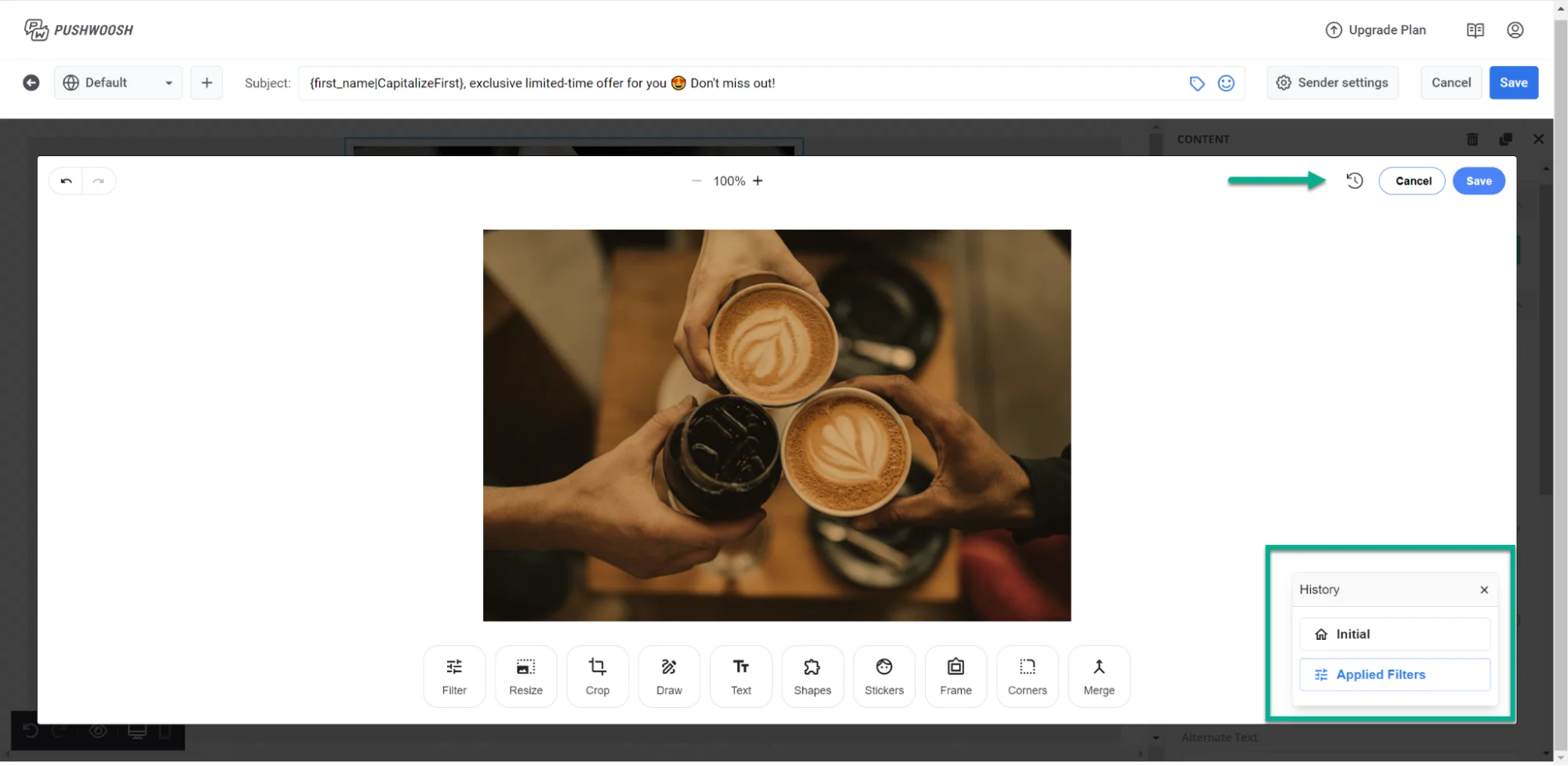
Task: Open the Stickers panel
Action: [884, 676]
